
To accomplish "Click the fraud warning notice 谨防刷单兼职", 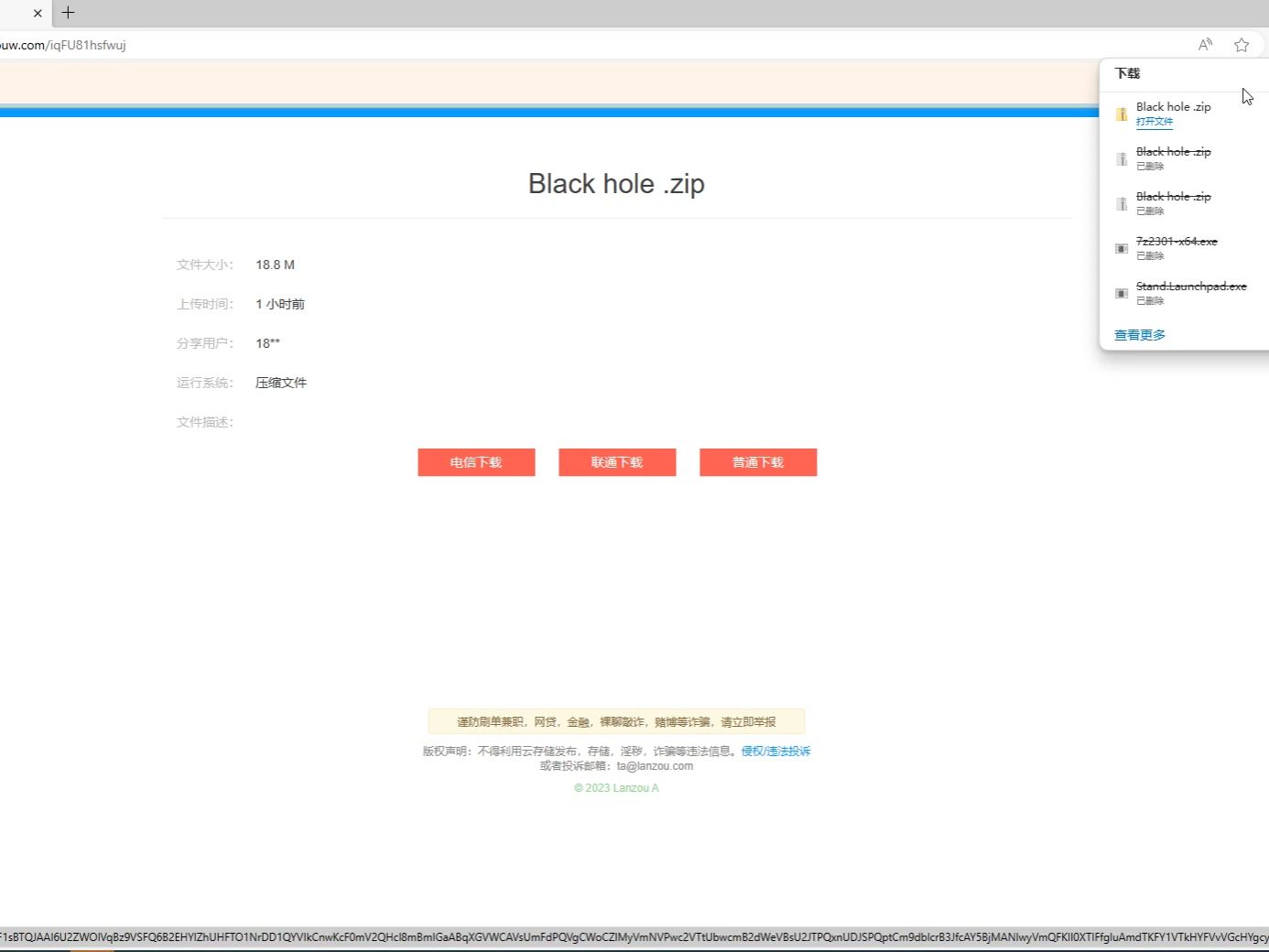I will (616, 721).
